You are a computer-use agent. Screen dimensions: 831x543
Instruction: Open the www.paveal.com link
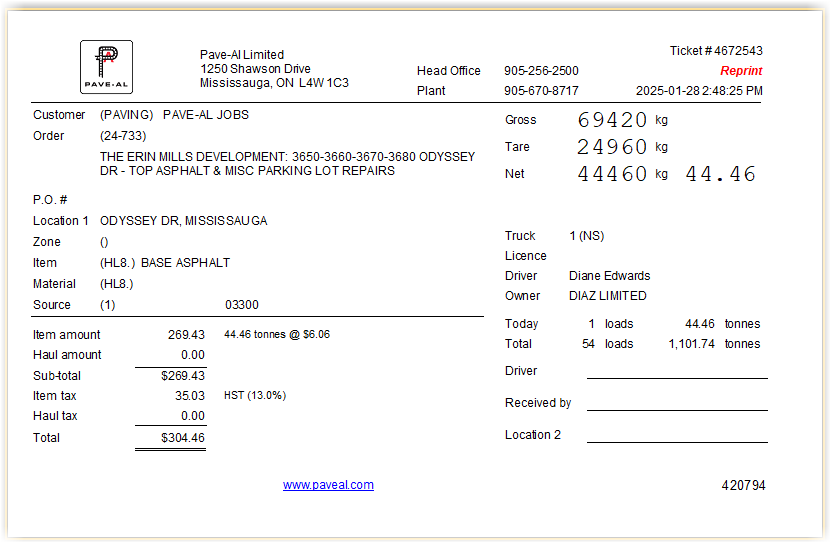pos(328,485)
